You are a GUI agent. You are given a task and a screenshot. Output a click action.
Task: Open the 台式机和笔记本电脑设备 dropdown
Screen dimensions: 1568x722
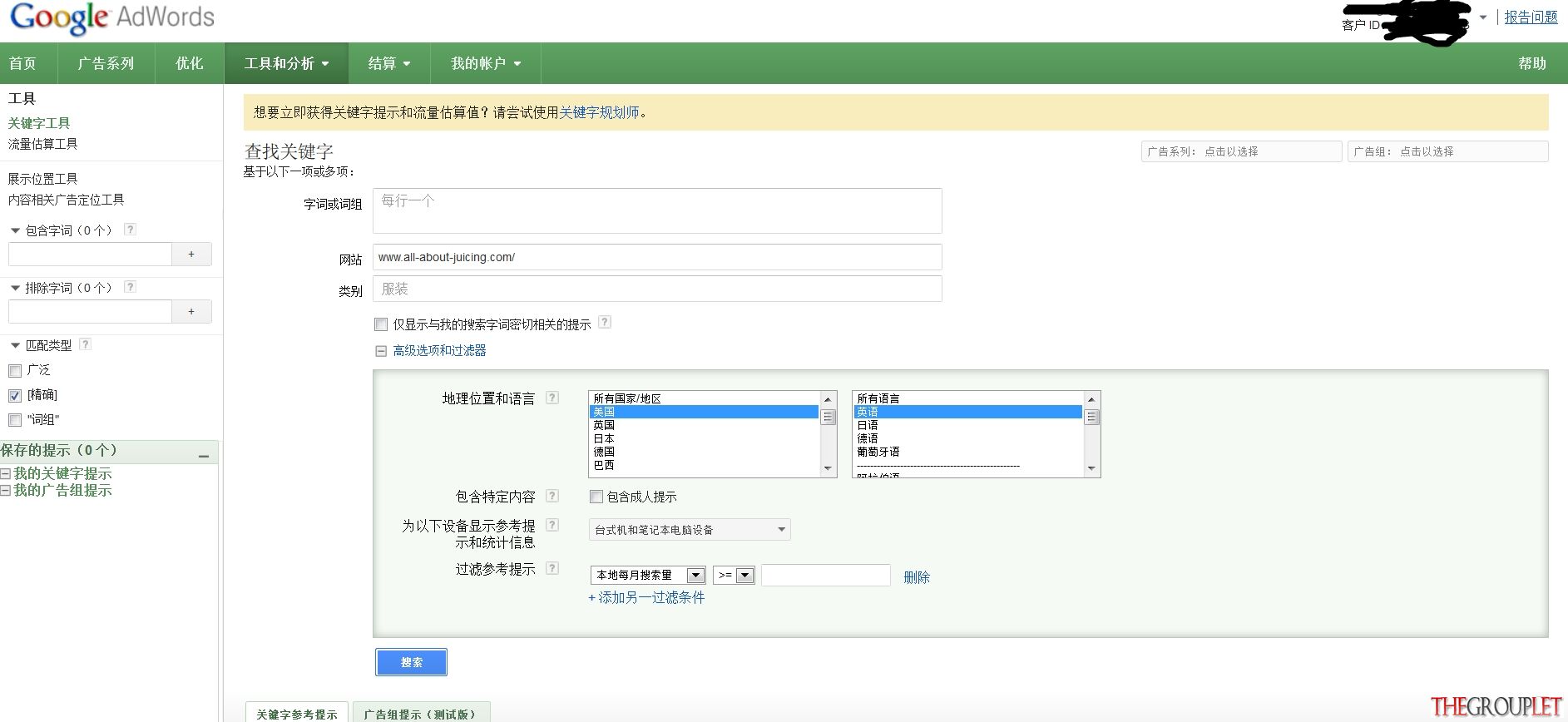690,530
